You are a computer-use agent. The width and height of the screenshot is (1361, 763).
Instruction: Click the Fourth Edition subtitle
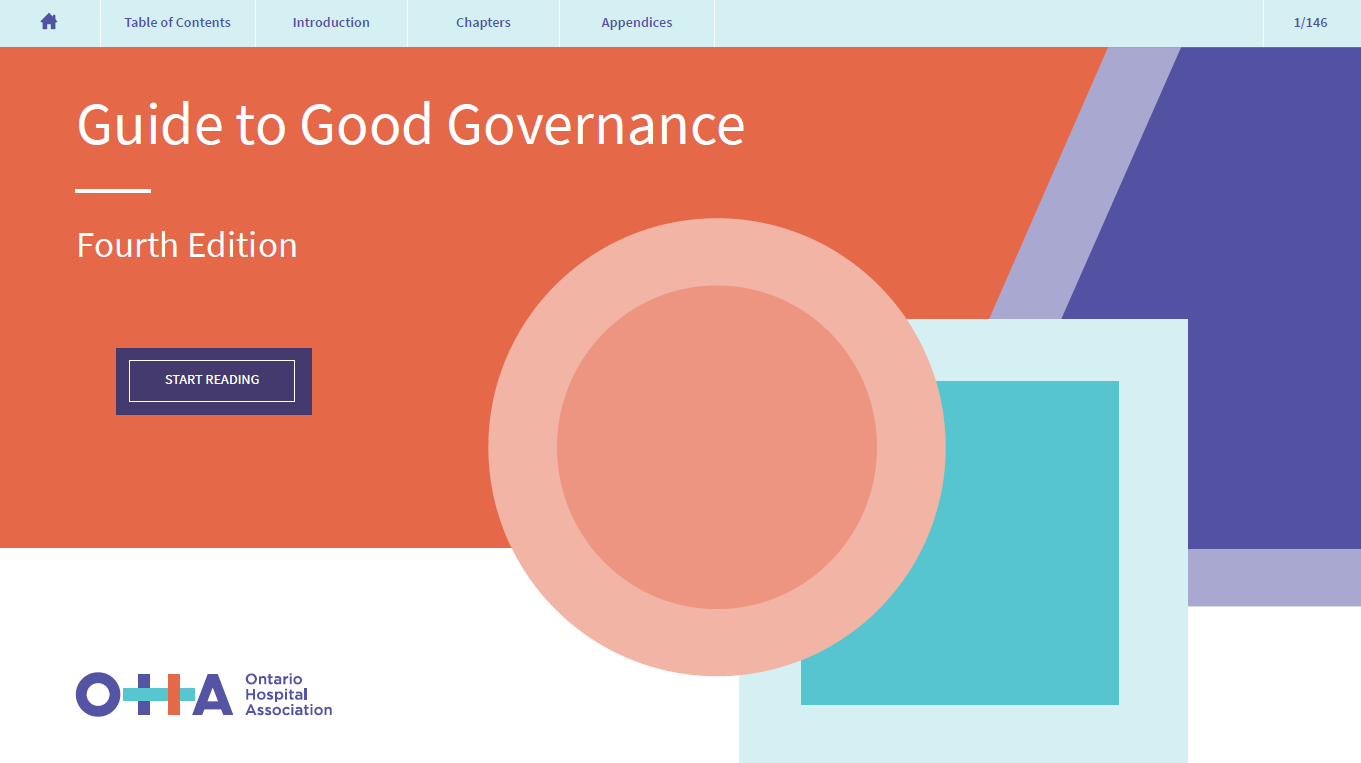(187, 245)
